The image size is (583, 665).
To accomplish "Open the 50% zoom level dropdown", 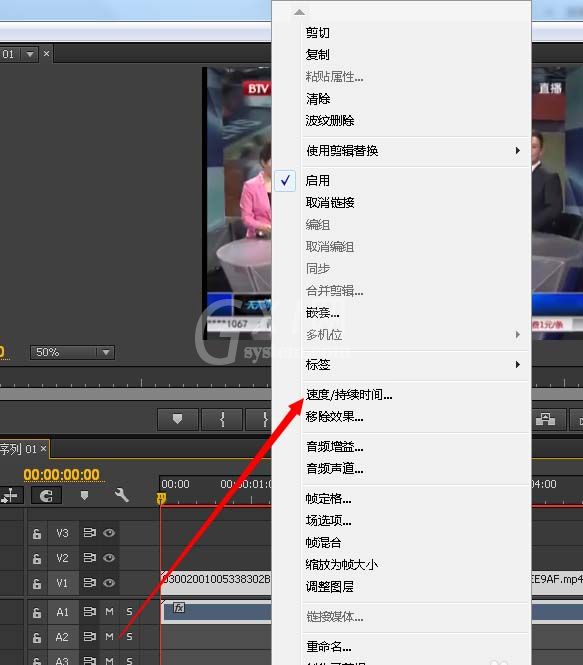I will (x=72, y=352).
